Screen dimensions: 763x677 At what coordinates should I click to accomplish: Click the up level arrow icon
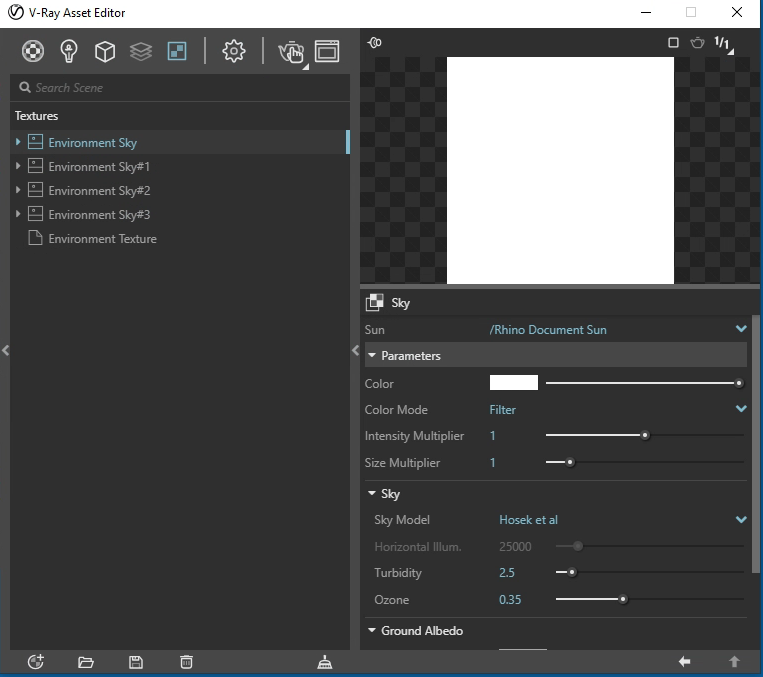734,661
